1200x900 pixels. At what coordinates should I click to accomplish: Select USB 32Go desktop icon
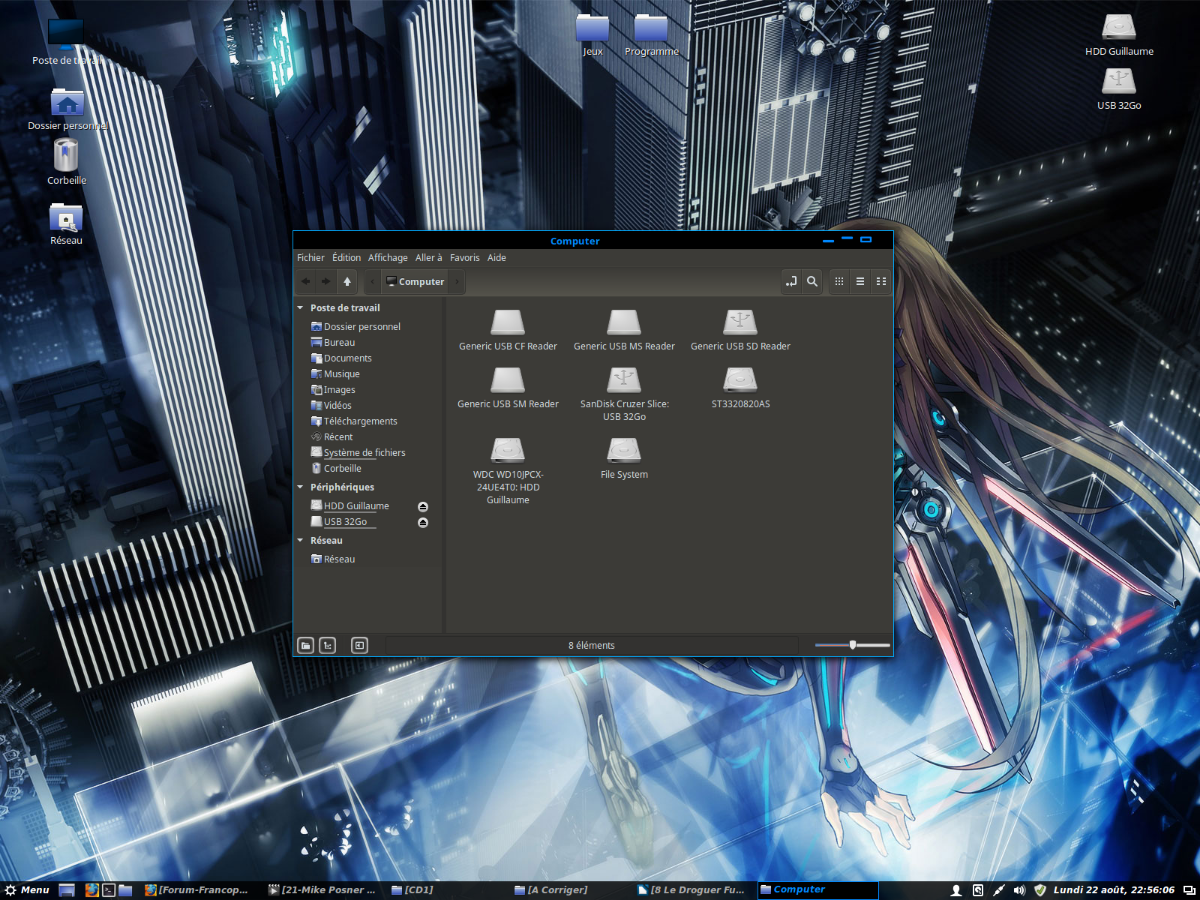(x=1119, y=89)
